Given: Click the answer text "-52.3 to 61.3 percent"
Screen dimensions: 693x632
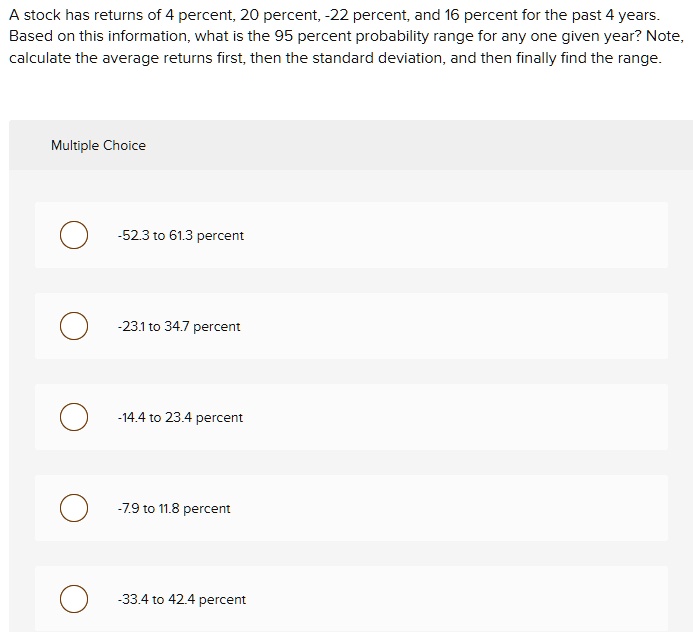Looking at the screenshot, I should tap(180, 236).
